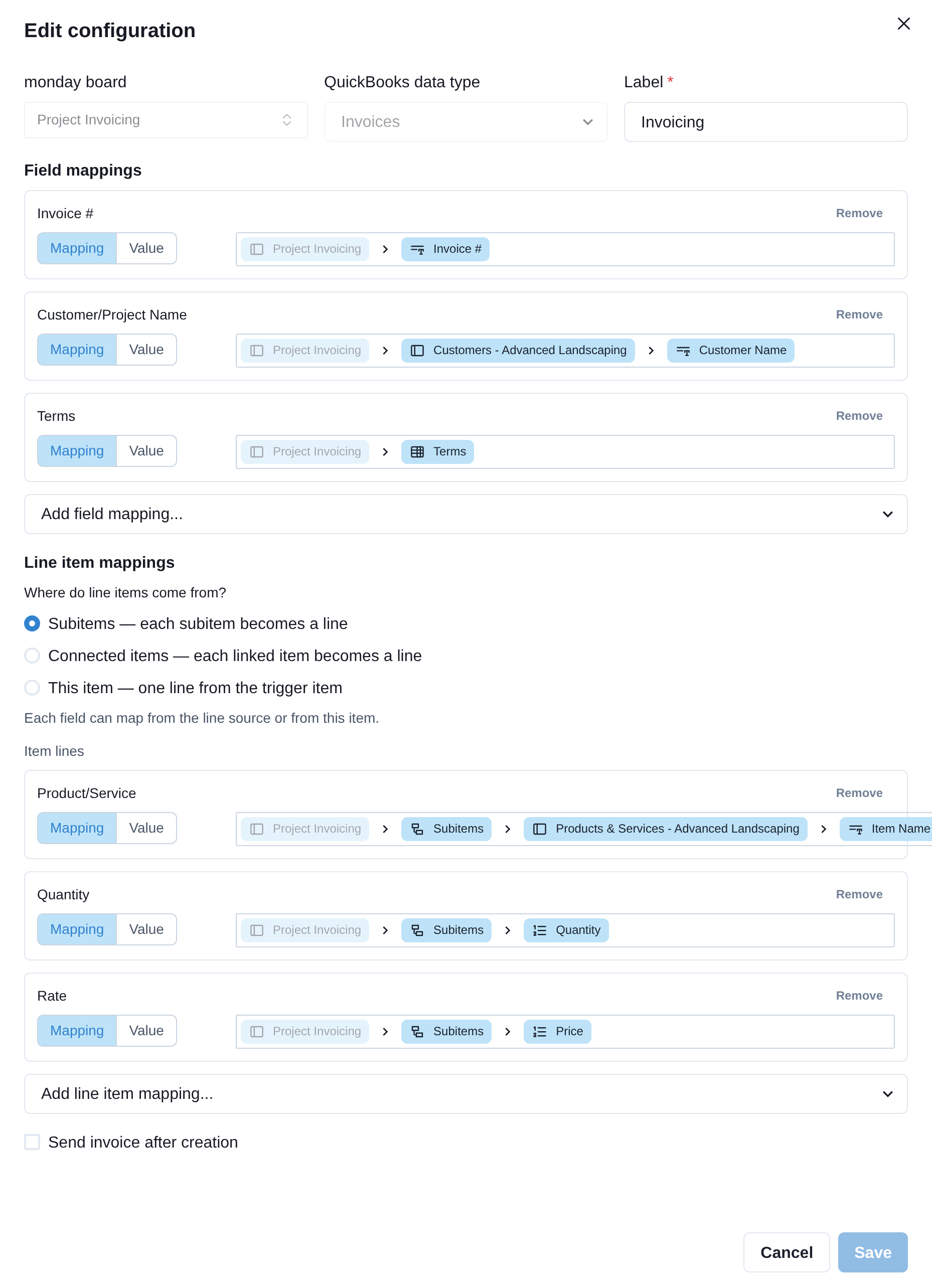Click Project Invoicing chip in Rate row
Screen dimensions: 932x1288
(x=305, y=1032)
